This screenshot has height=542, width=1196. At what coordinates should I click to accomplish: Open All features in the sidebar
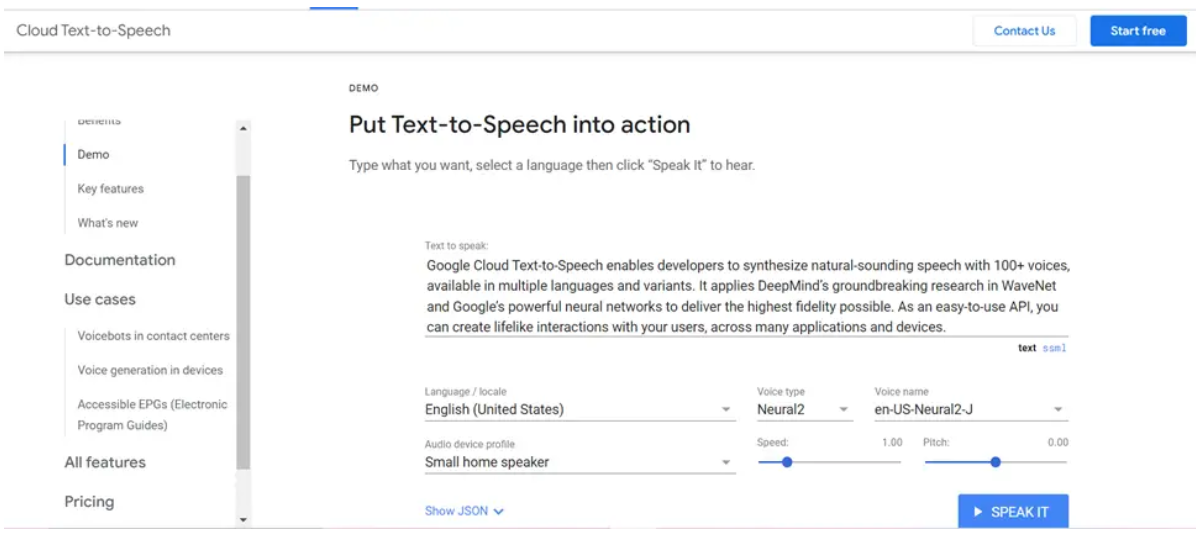(x=104, y=462)
